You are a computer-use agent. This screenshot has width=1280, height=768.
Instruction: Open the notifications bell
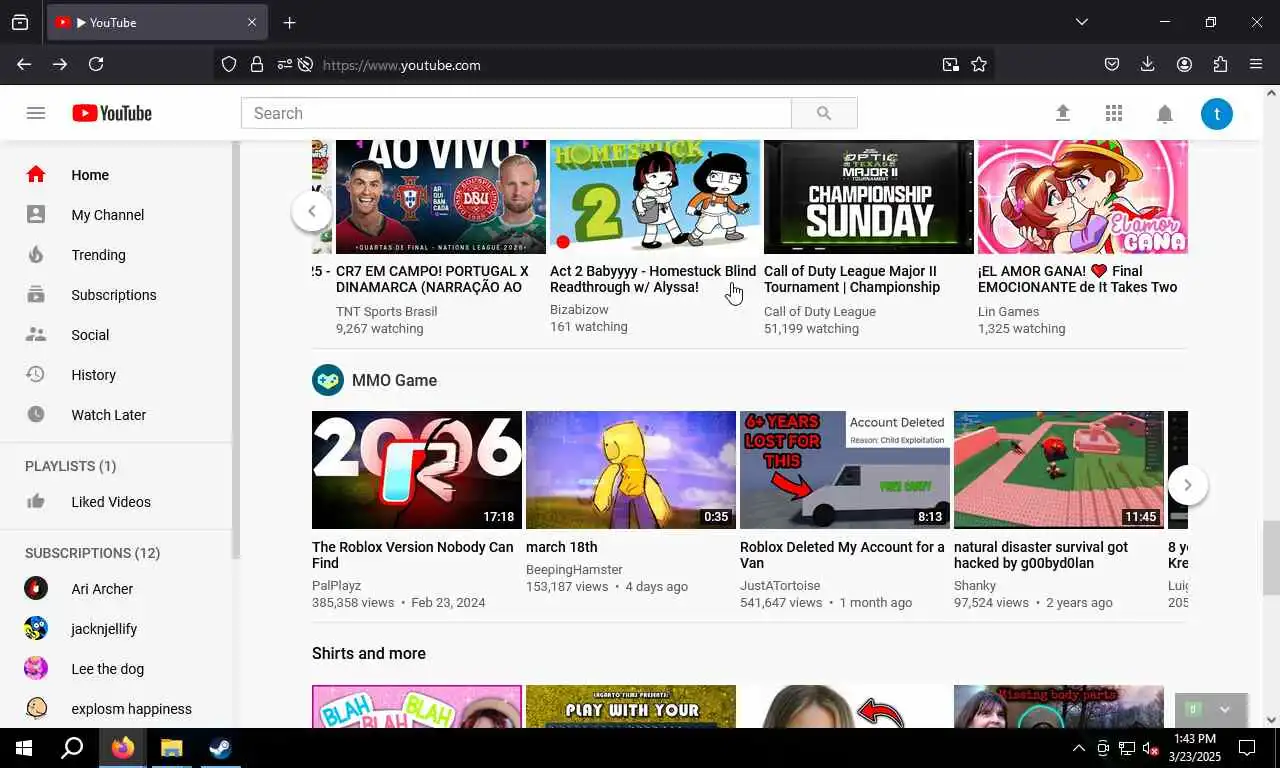point(1165,113)
